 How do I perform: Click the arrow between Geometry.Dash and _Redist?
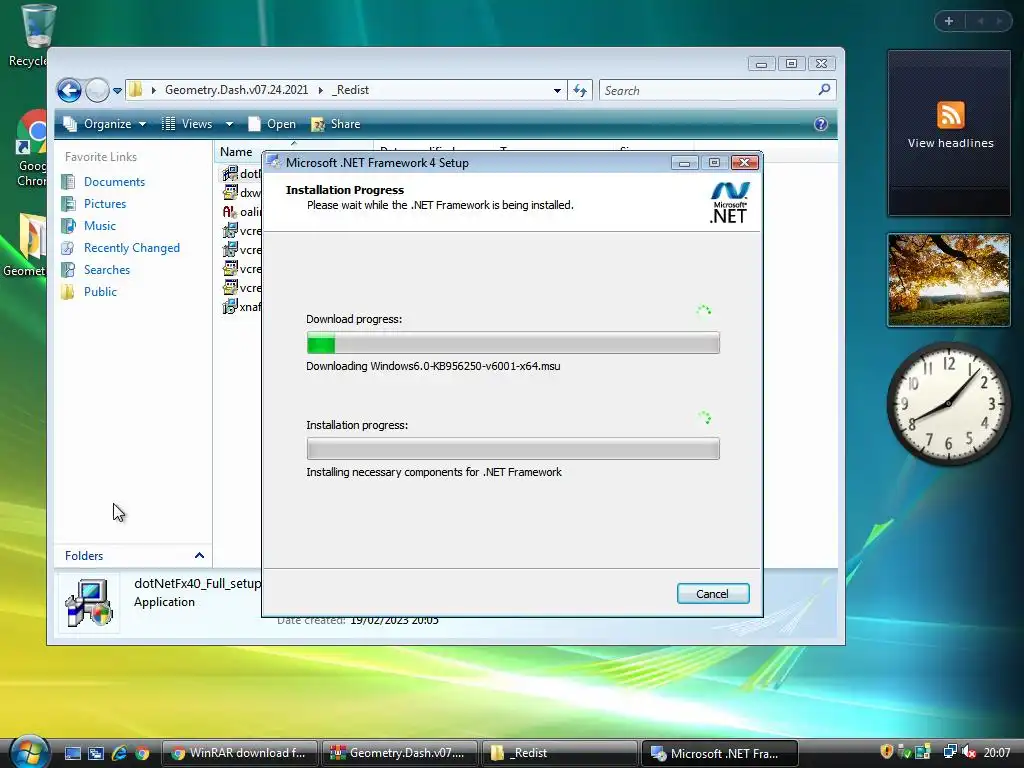pos(321,90)
